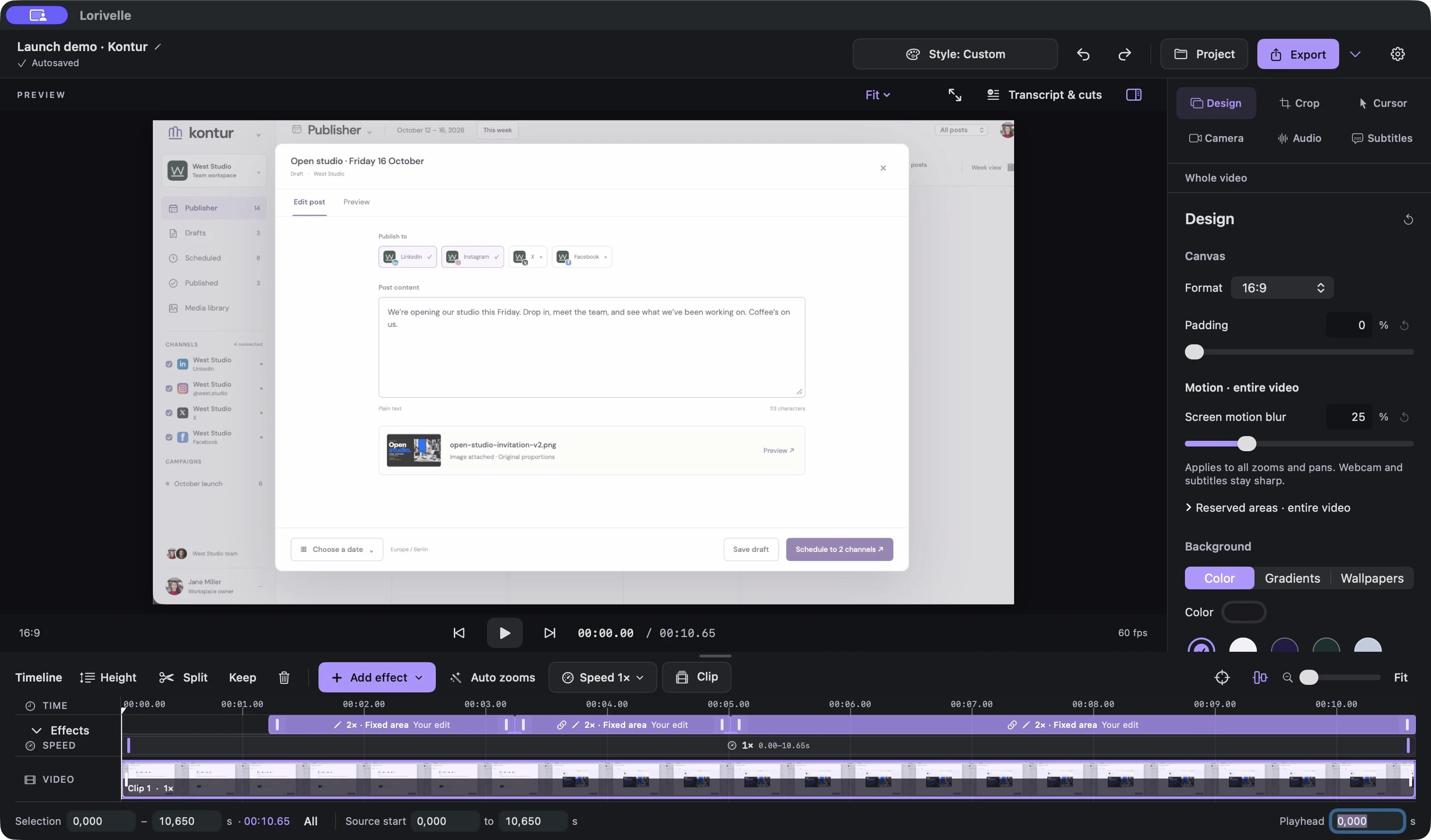Screen dimensions: 1431x840
Task: Open Transcript & cuts panel
Action: [1044, 95]
